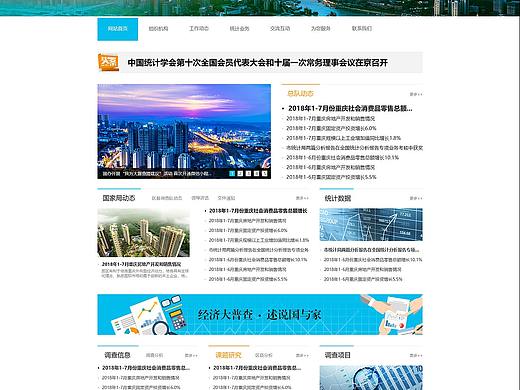Go to slide 3 in carousel pagination

248,173
